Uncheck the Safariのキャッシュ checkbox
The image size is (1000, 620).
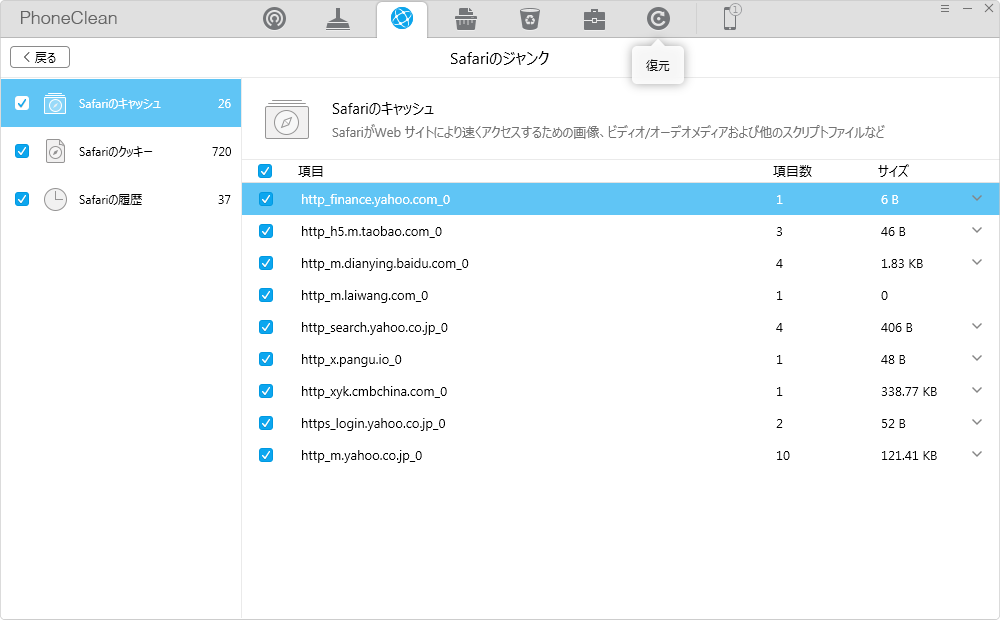pos(22,103)
